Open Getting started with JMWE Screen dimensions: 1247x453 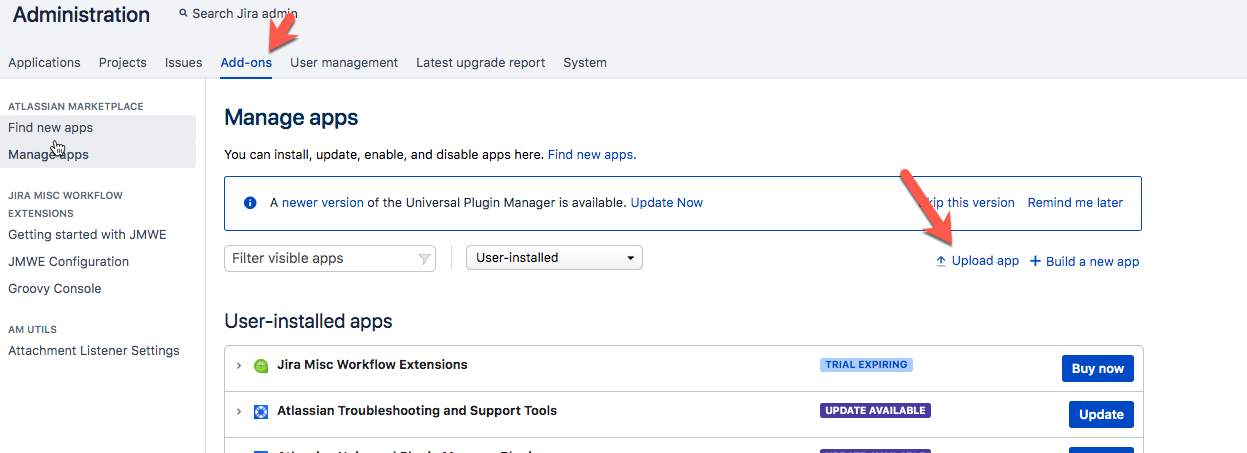coord(87,235)
